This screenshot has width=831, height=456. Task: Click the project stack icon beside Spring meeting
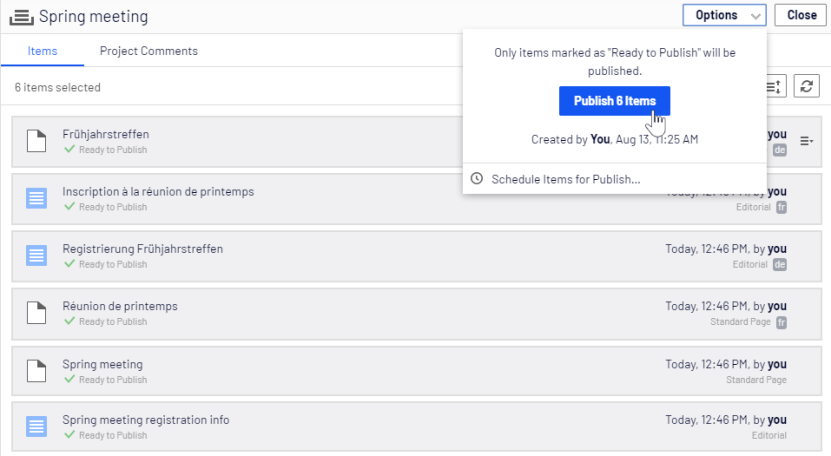pyautogui.click(x=21, y=16)
